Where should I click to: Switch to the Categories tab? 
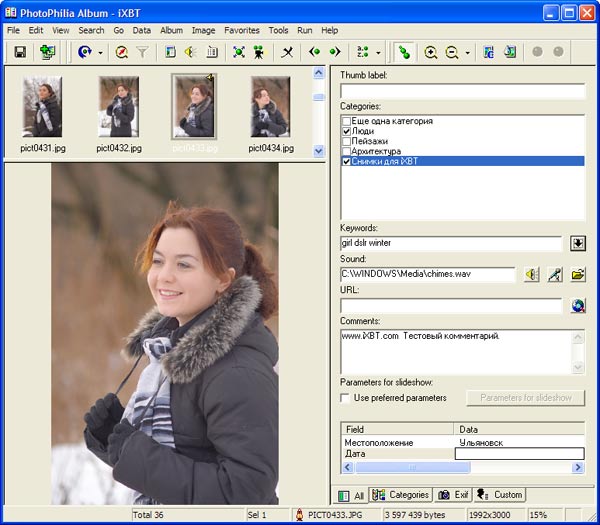click(x=400, y=495)
